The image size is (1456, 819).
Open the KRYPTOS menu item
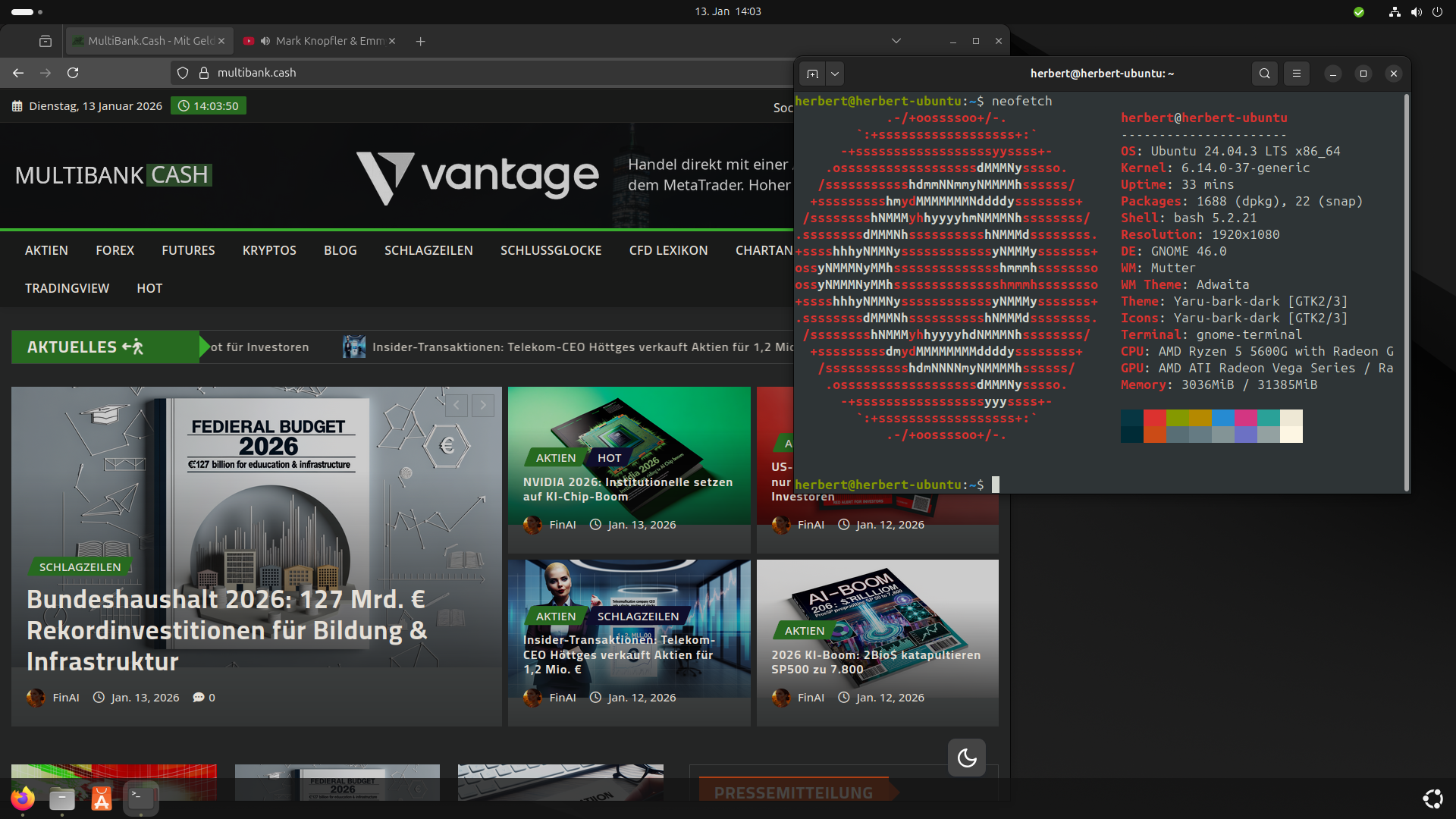click(269, 250)
